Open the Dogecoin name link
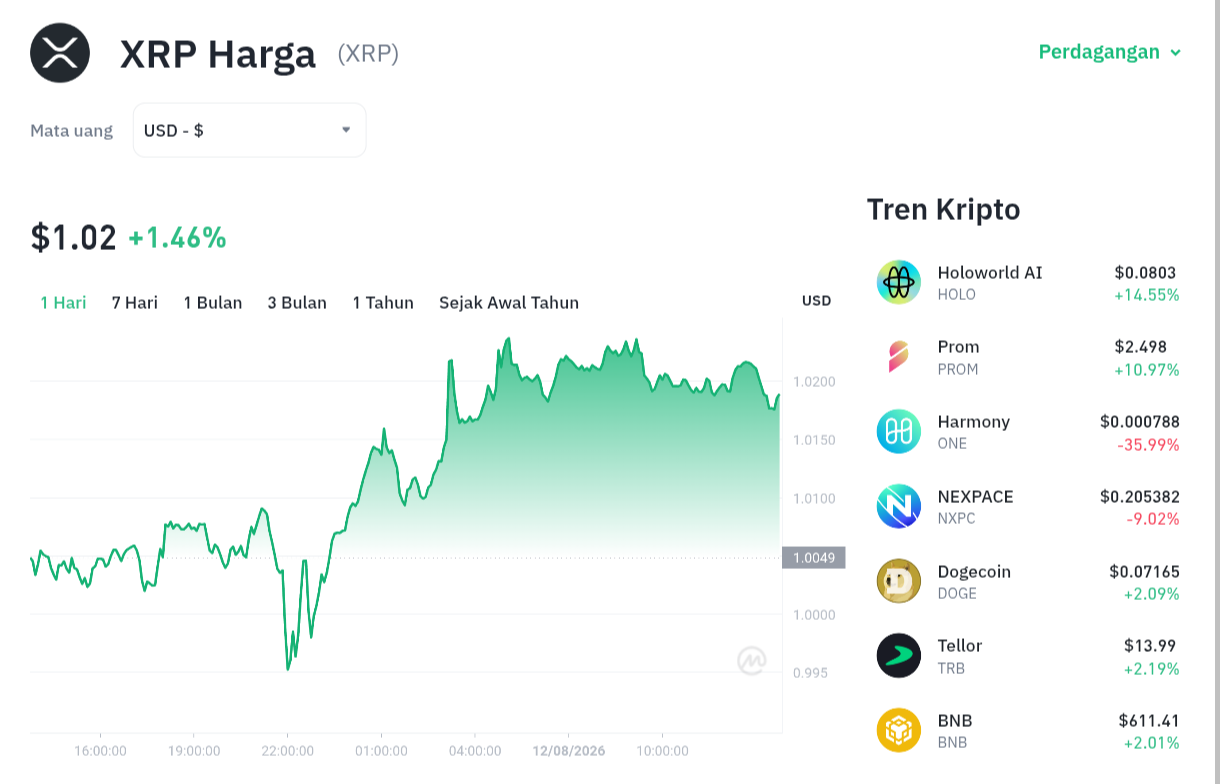 click(x=974, y=572)
